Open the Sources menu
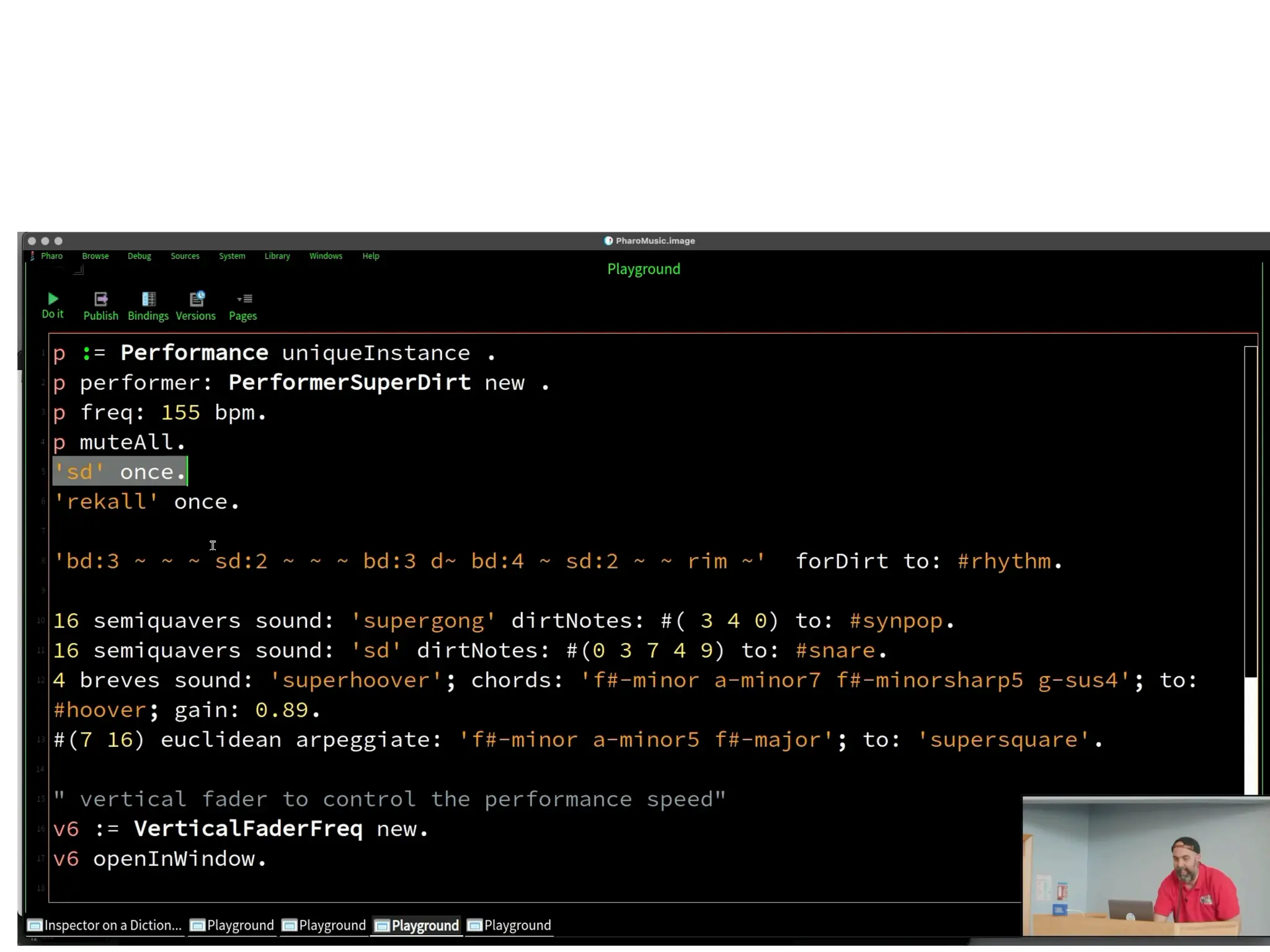The image size is (1270, 952). coord(185,257)
